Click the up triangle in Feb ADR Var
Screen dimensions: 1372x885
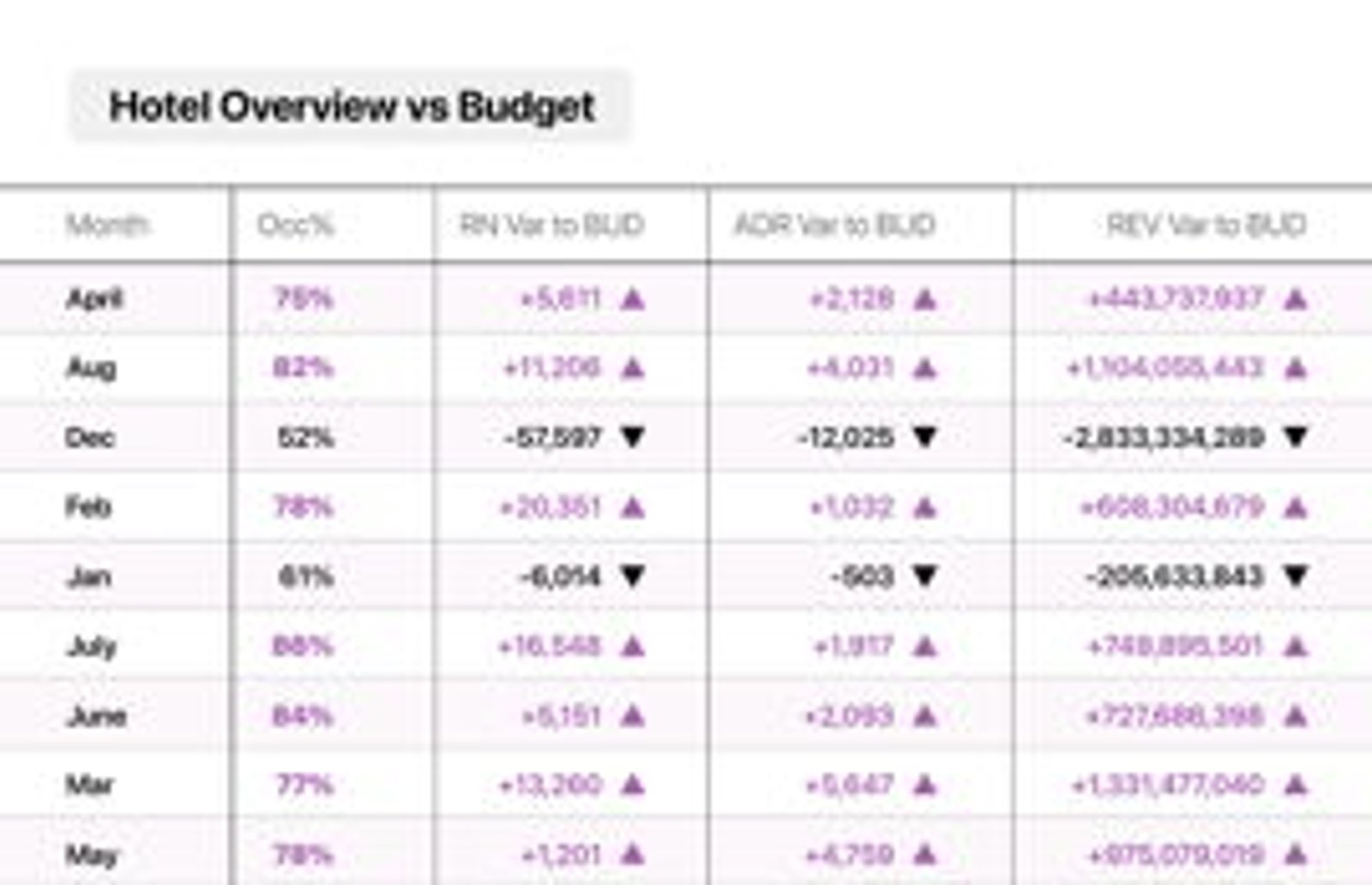tap(924, 507)
